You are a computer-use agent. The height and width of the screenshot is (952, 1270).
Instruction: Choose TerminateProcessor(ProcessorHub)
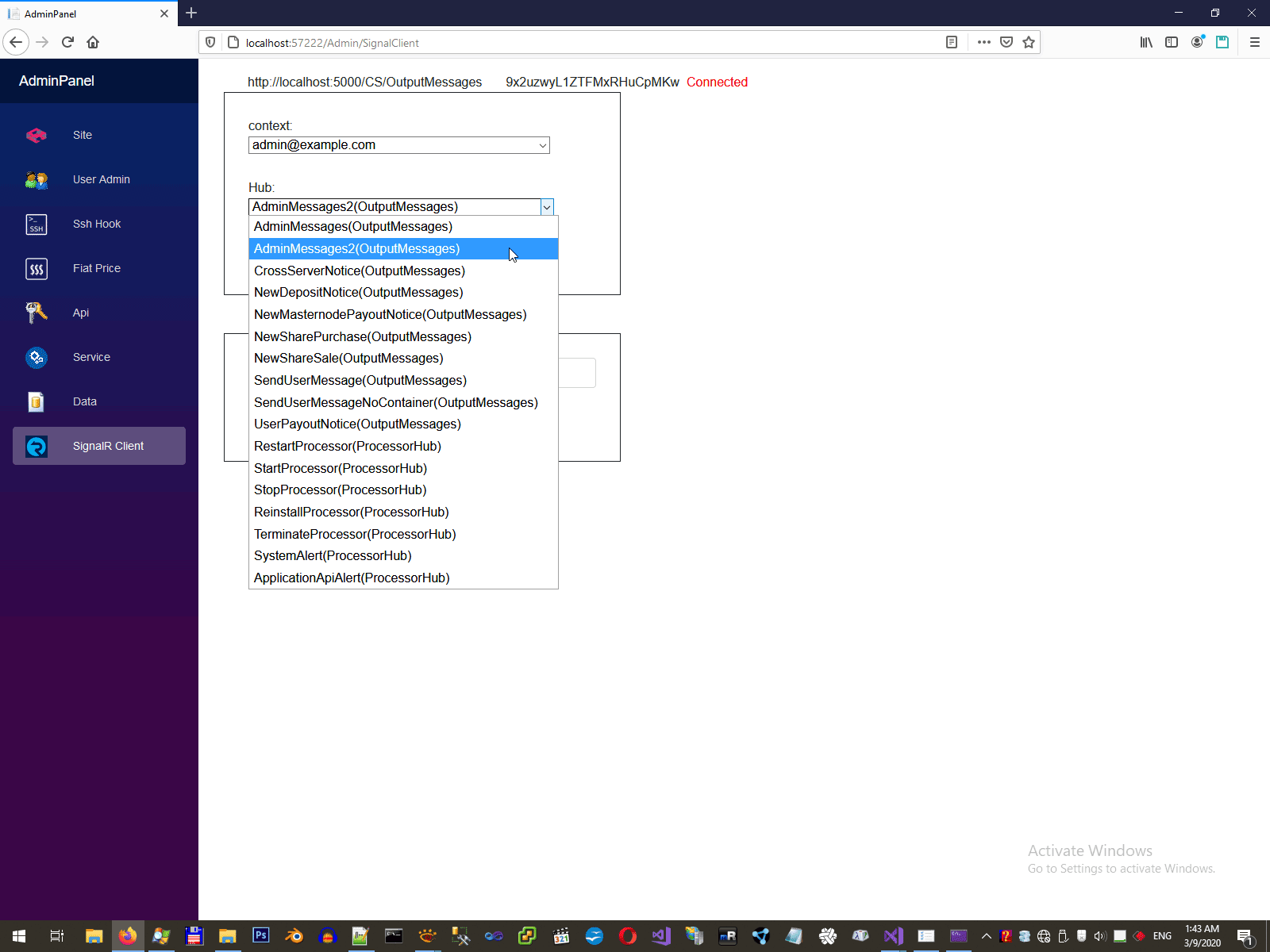tap(403, 534)
